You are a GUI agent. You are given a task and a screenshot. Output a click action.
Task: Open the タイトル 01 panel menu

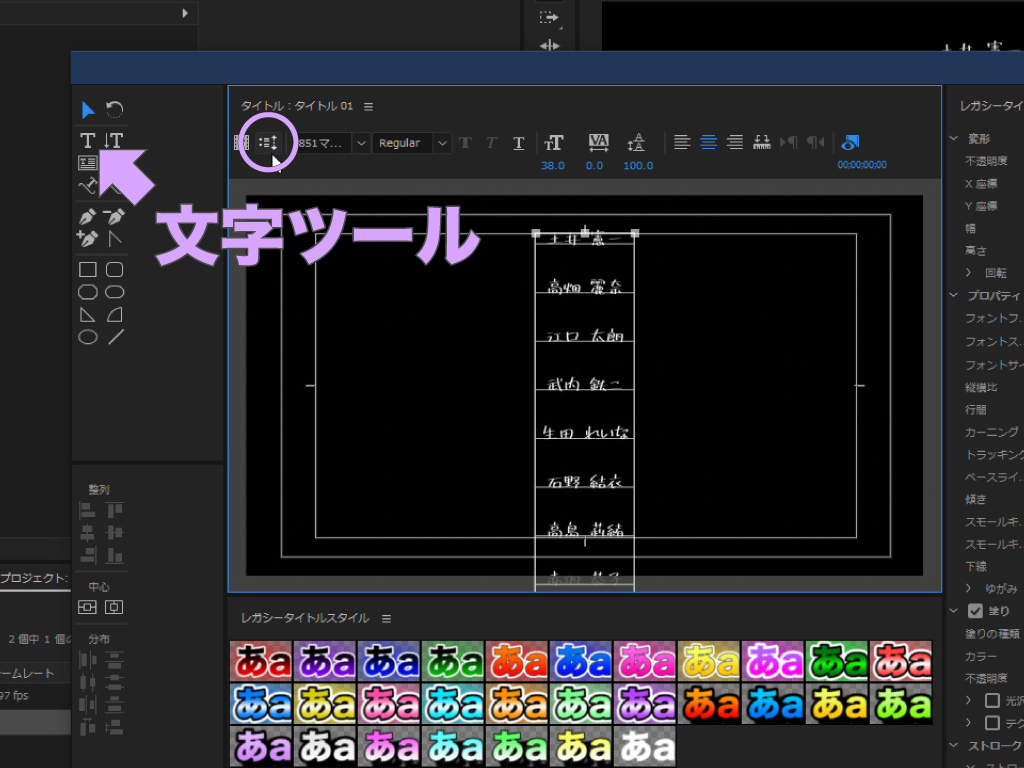(x=368, y=106)
